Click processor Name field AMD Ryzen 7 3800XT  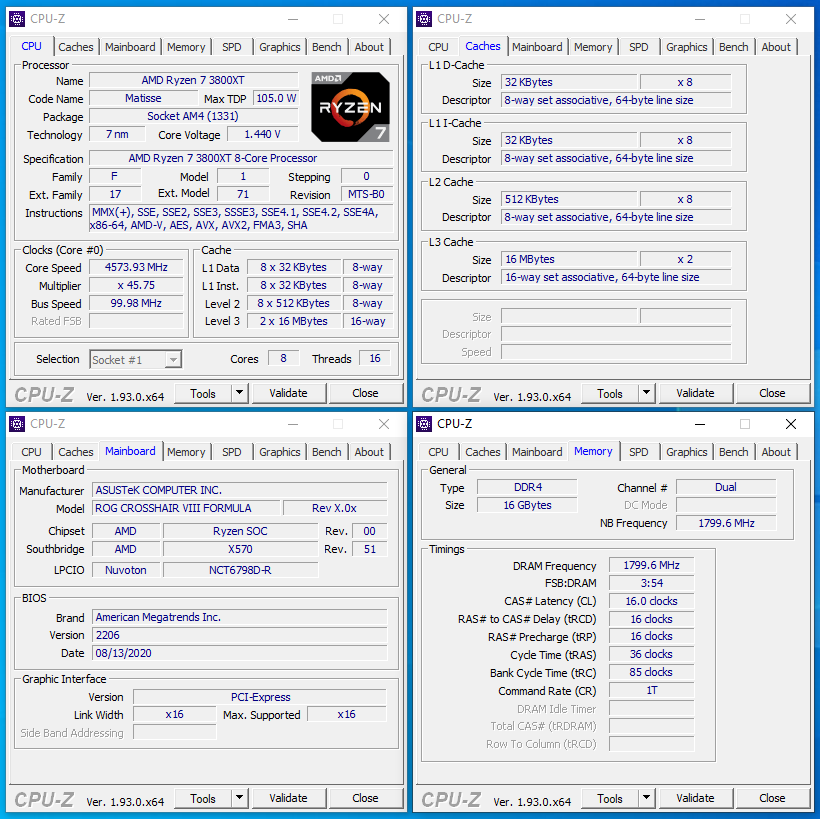tap(193, 81)
